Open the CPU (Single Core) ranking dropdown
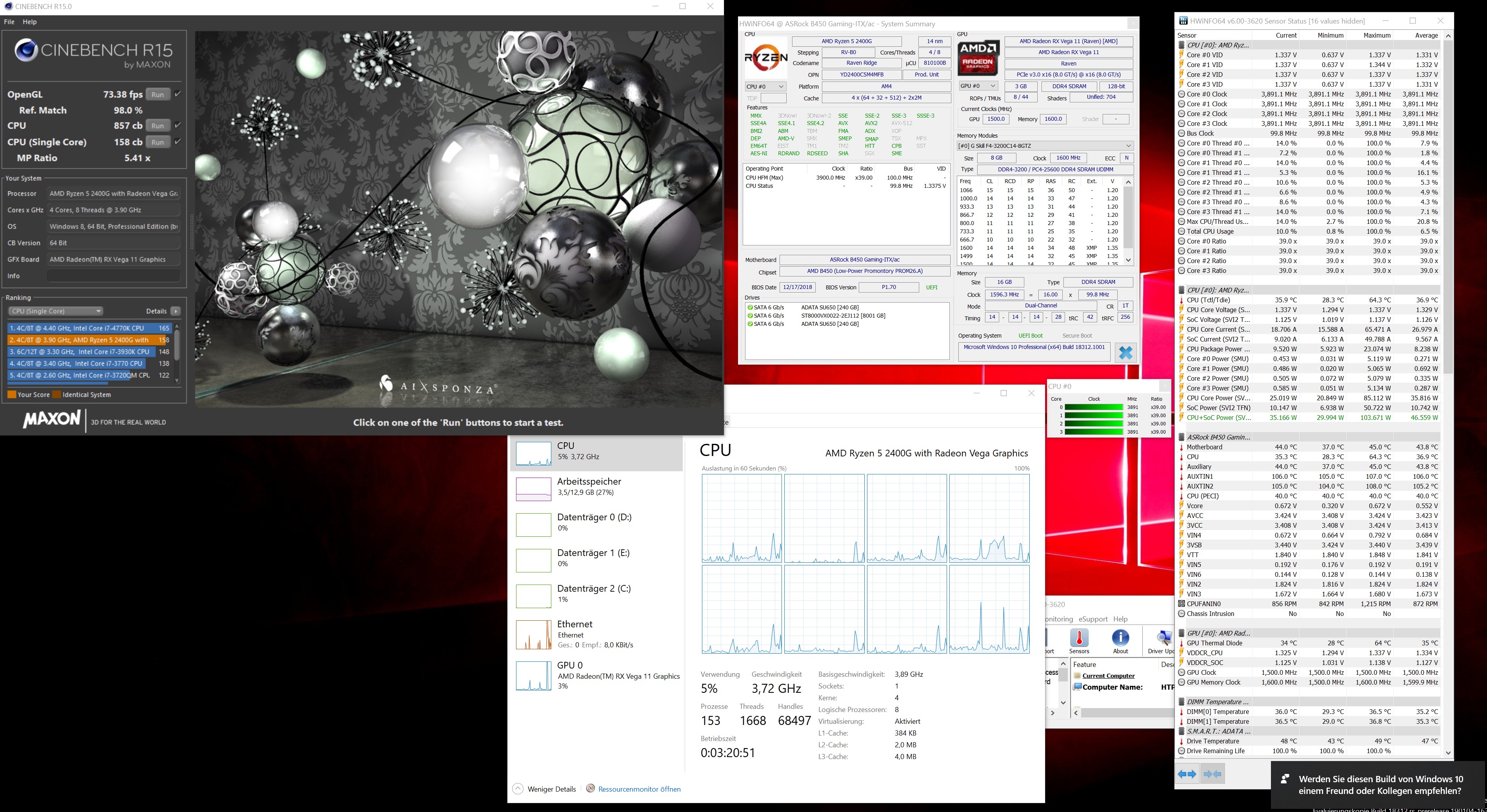 (56, 311)
